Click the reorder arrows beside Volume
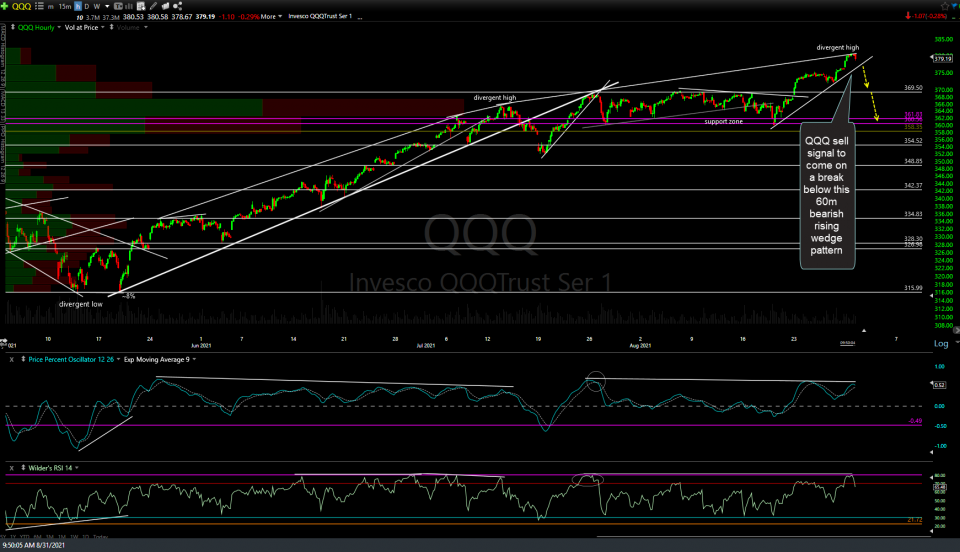Viewport: 960px width, 552px height. pyautogui.click(x=111, y=28)
